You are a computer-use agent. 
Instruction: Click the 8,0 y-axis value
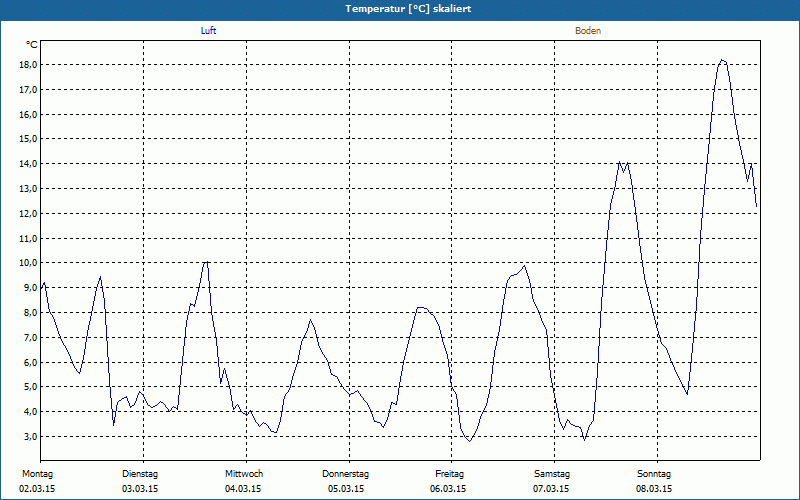31,313
